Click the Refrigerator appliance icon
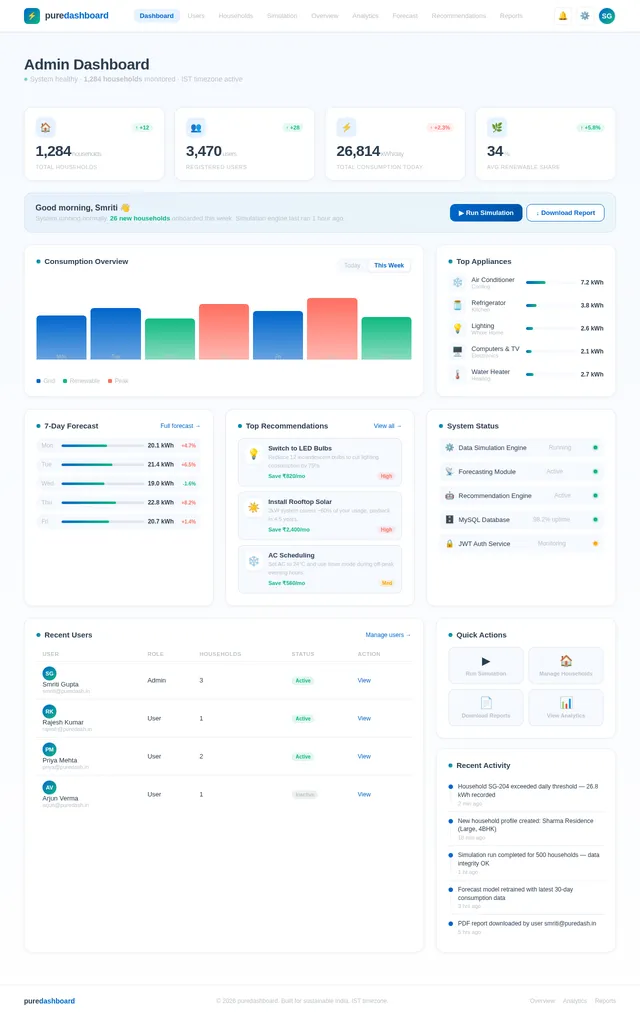The width and height of the screenshot is (640, 1017). tap(458, 305)
